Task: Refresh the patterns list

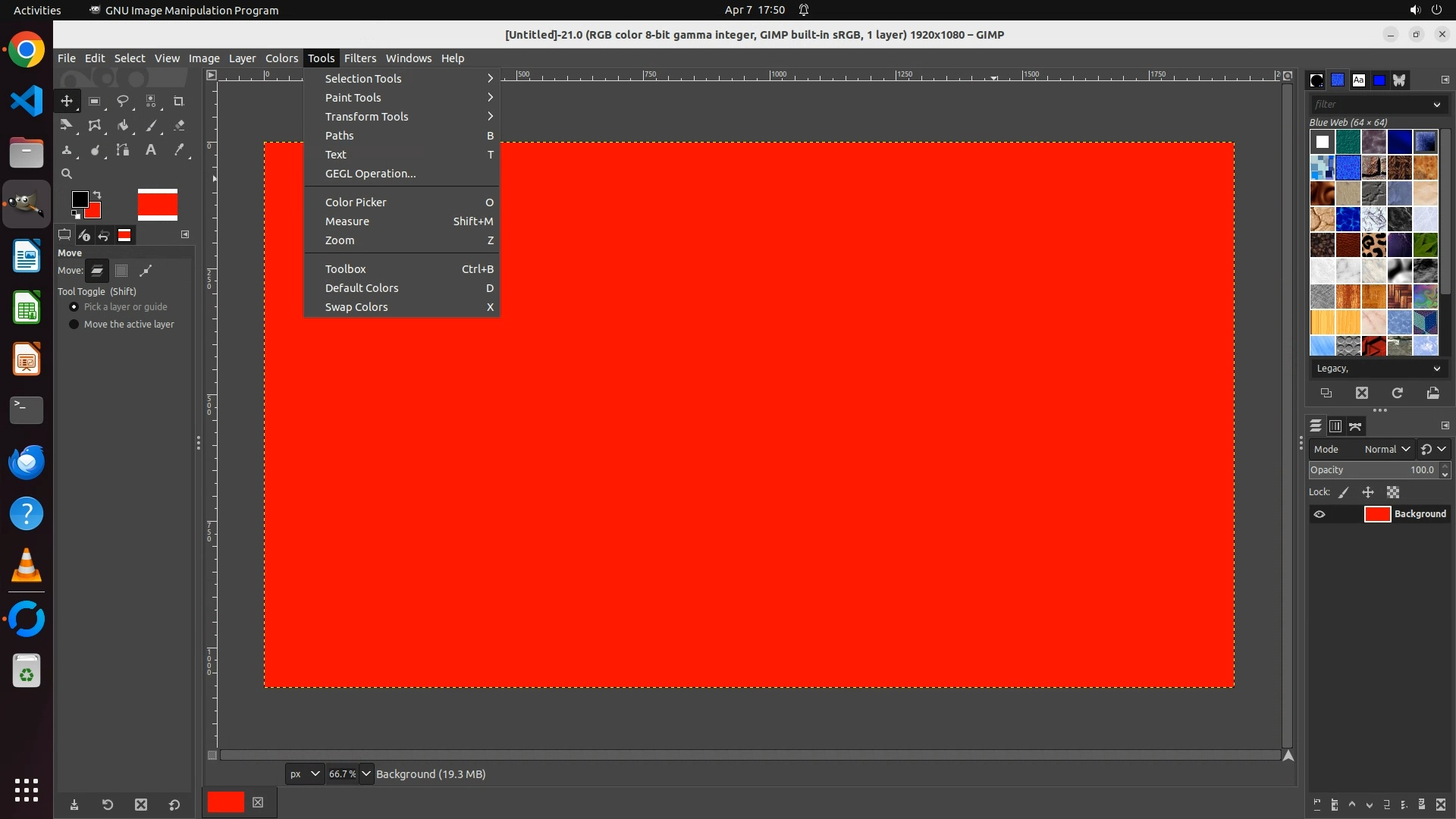Action: [1397, 393]
